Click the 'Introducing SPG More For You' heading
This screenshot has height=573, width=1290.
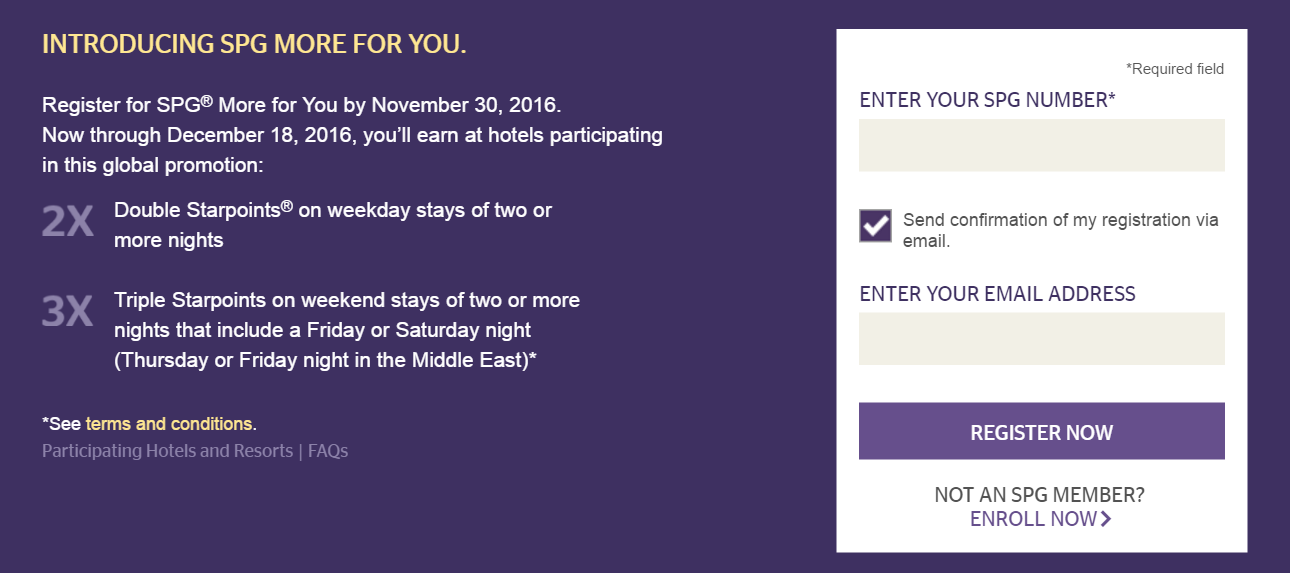pos(254,45)
